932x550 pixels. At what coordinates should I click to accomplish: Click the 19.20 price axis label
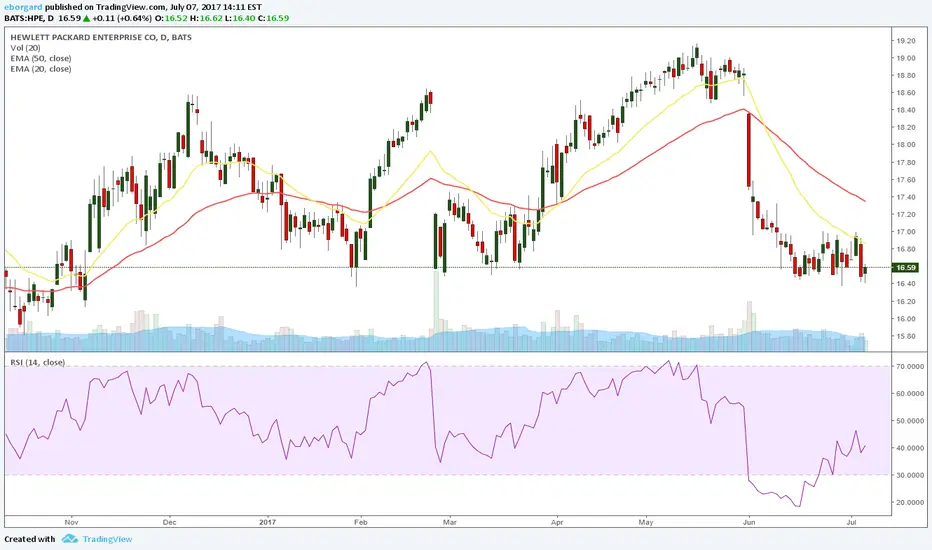[x=906, y=41]
